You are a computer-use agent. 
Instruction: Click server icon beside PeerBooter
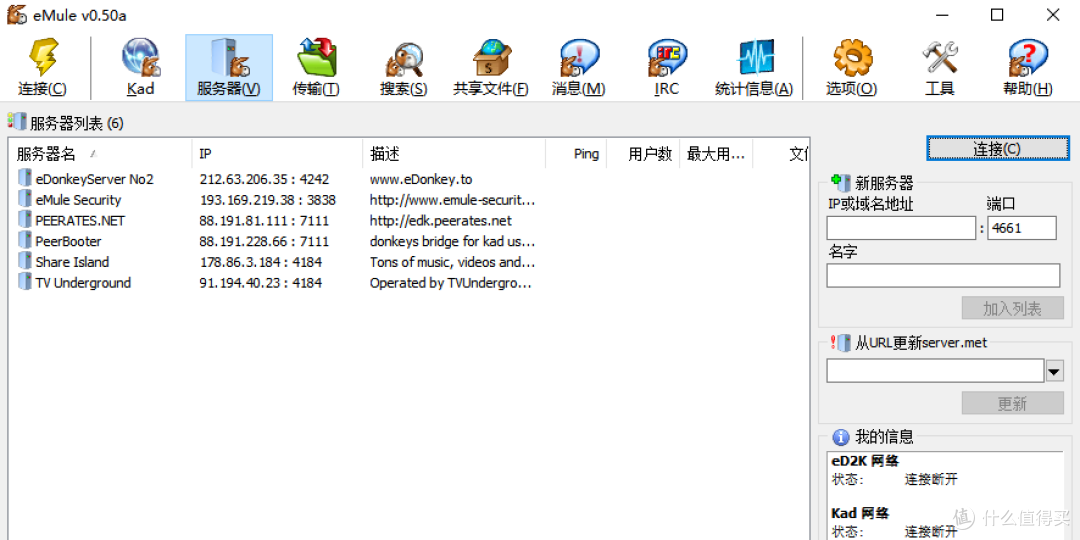25,241
